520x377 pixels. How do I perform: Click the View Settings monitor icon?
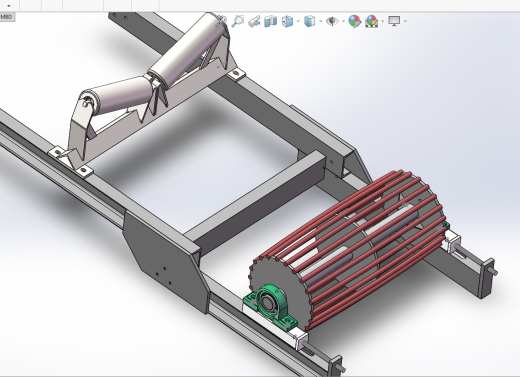click(394, 21)
